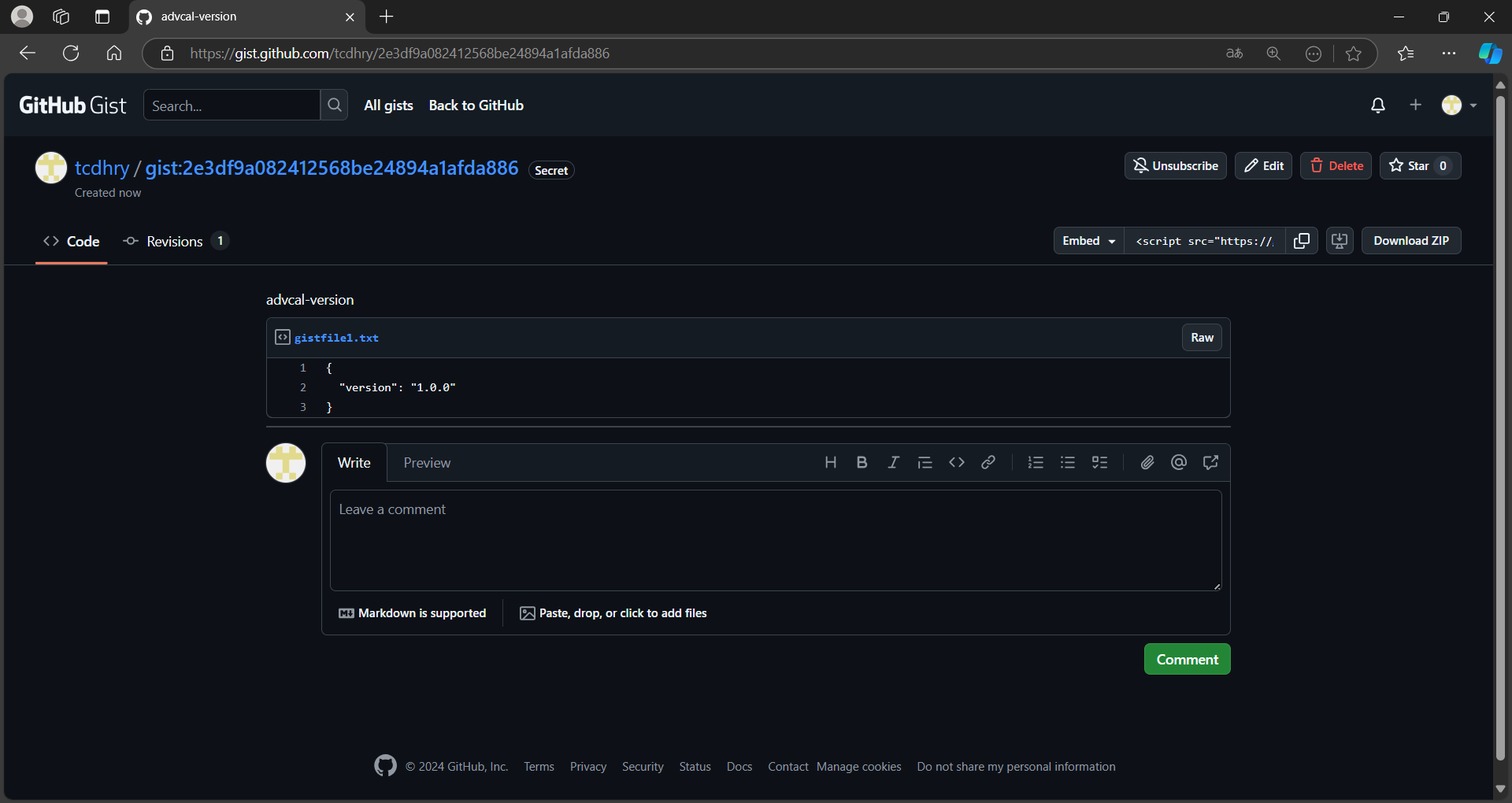The height and width of the screenshot is (803, 1512).
Task: Switch to the Code tab
Action: pos(72,242)
